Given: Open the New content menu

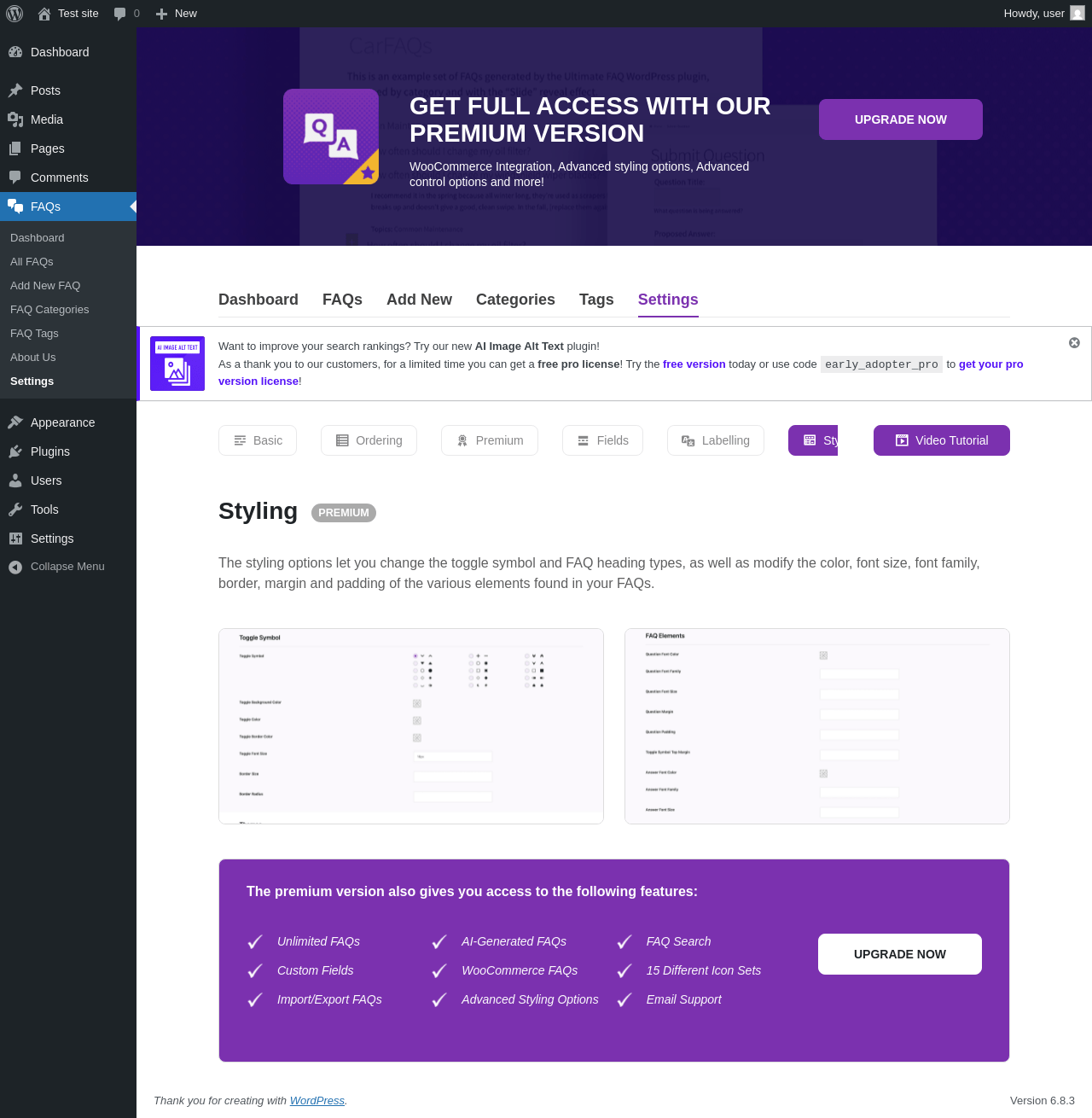Looking at the screenshot, I should 177,14.
